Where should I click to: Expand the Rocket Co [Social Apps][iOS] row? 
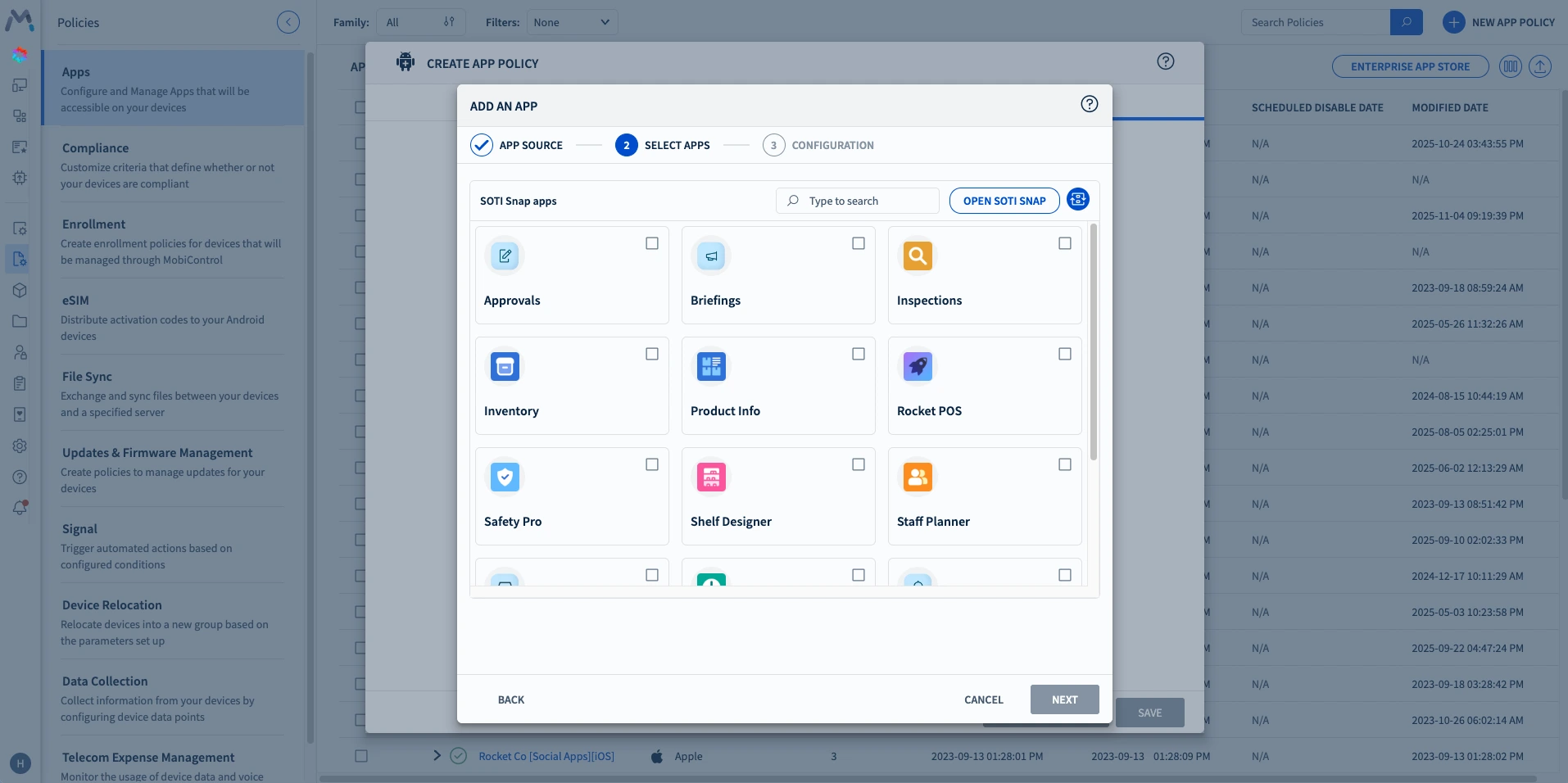[x=437, y=756]
